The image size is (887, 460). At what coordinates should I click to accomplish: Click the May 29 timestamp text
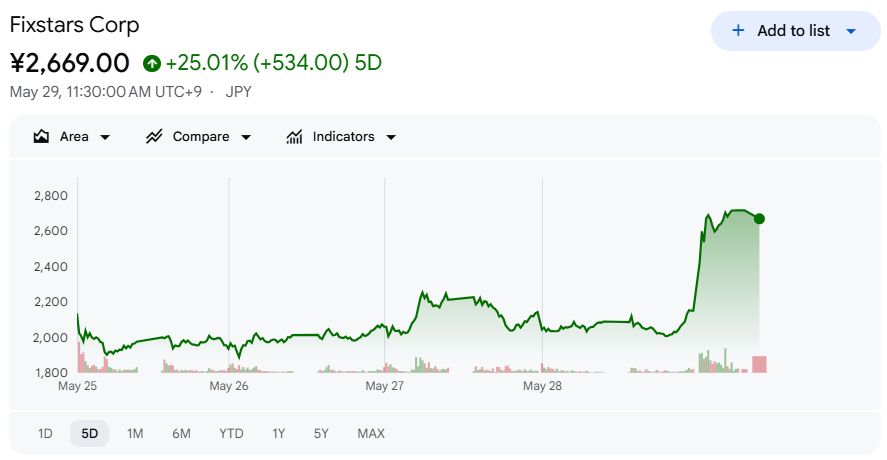106,92
